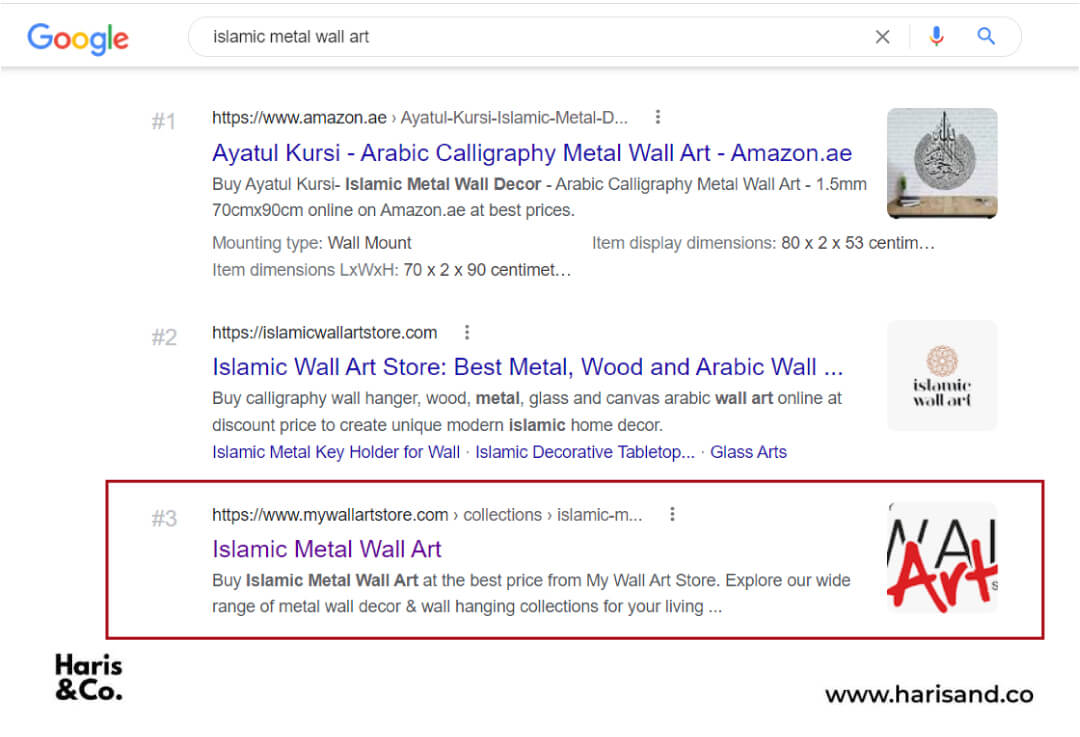Open Islamic Wall Art Store result title
This screenshot has height=737, width=1080.
528,367
